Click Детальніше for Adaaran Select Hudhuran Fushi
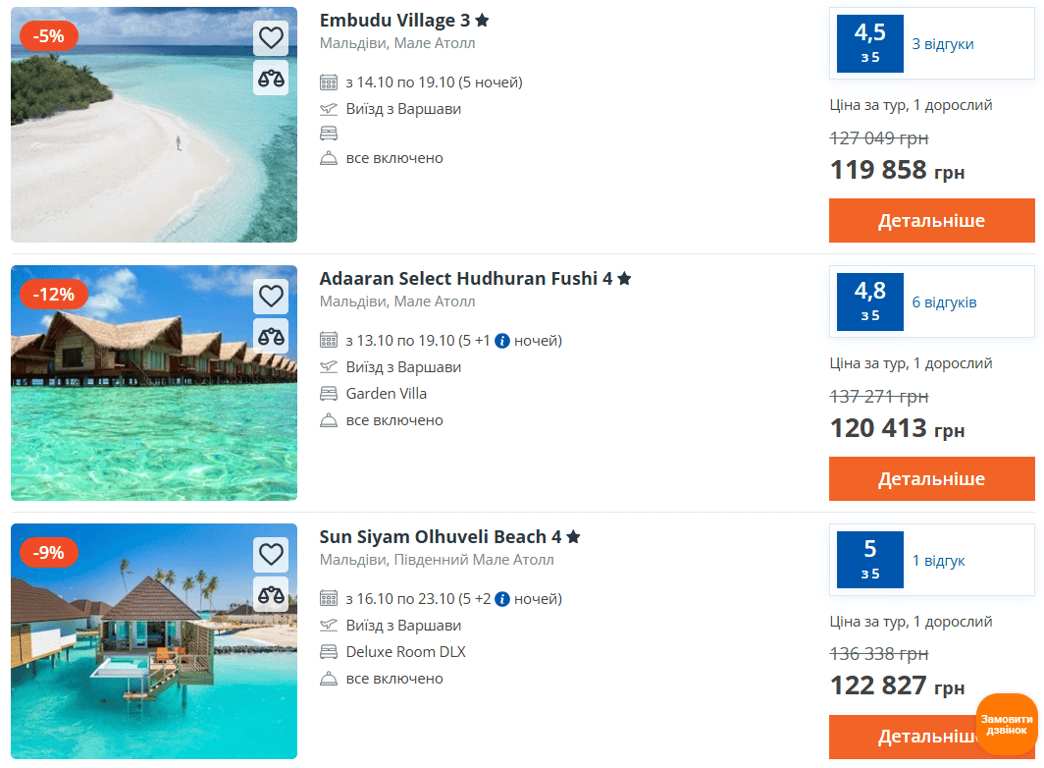This screenshot has width=1044, height=768. point(931,478)
